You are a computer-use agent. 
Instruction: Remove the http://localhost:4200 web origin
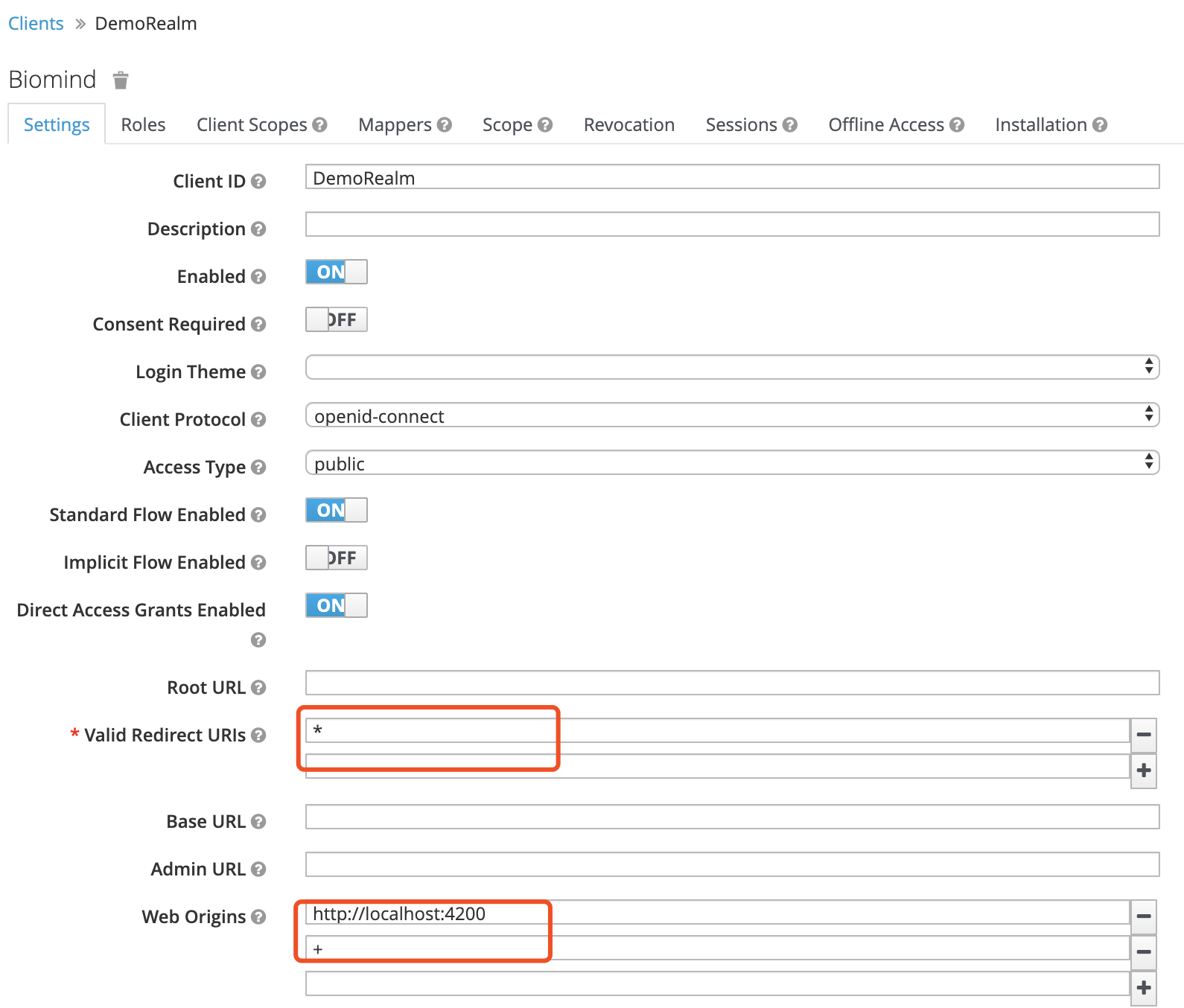point(1143,916)
